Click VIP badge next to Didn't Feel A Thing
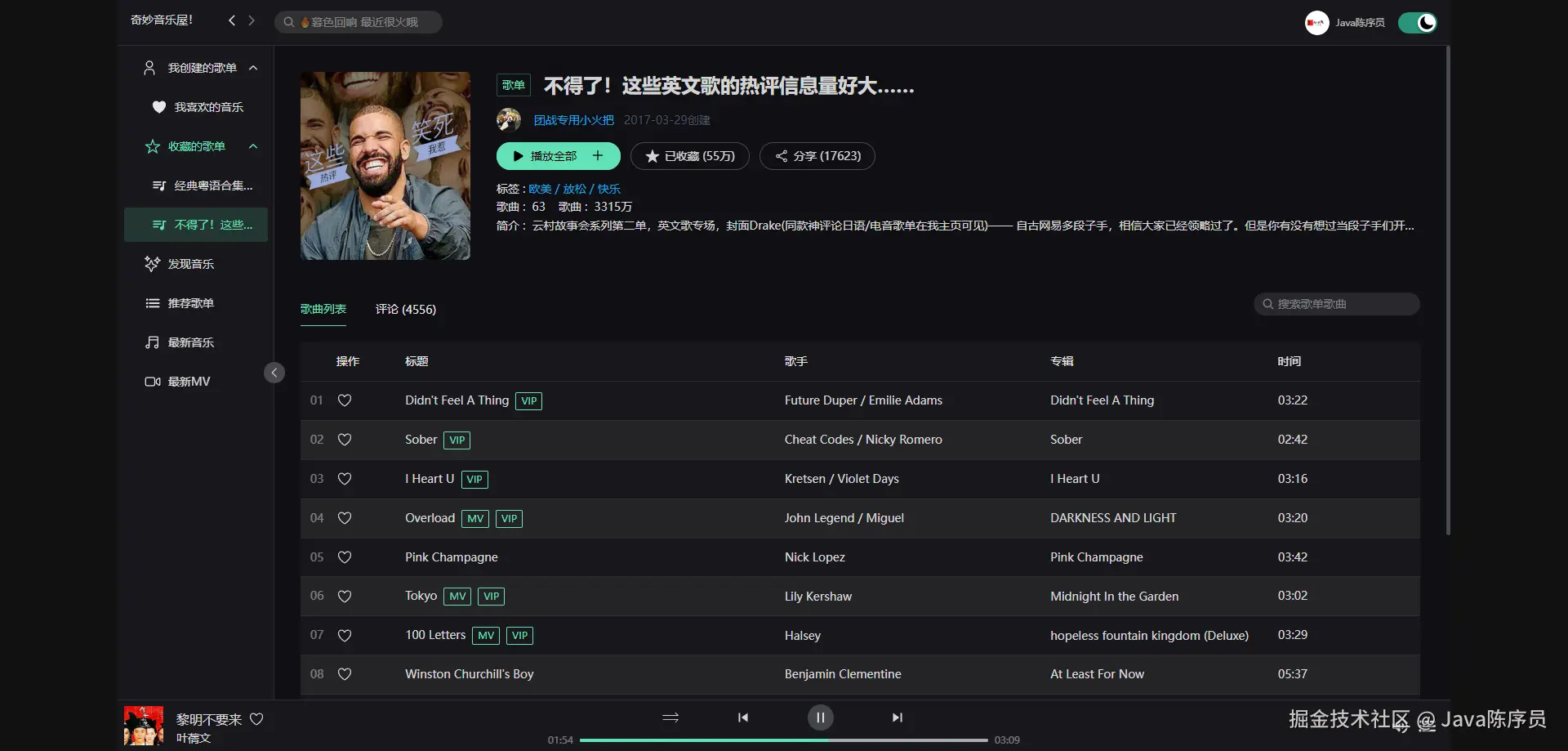This screenshot has width=1568, height=751. [529, 400]
